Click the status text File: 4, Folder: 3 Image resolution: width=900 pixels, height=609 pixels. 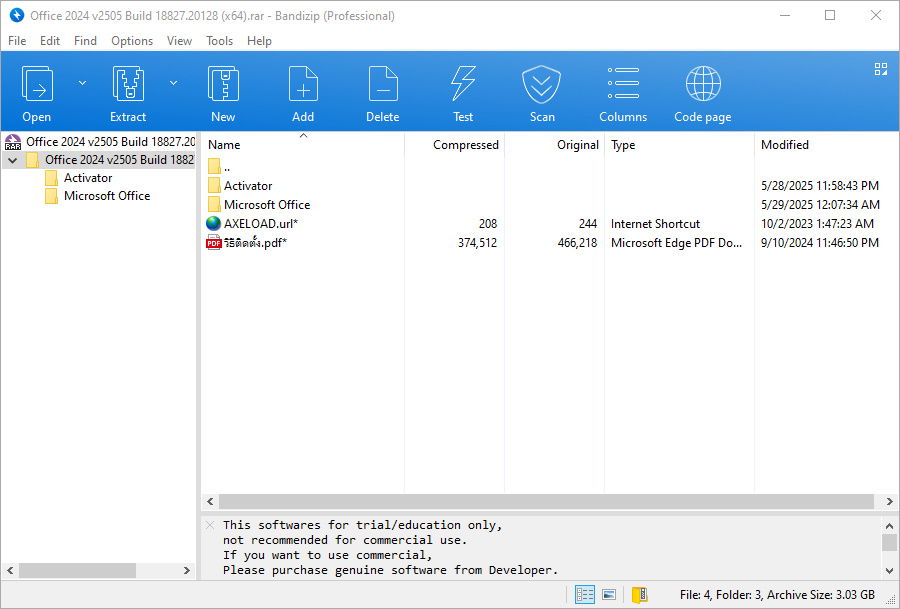[721, 595]
